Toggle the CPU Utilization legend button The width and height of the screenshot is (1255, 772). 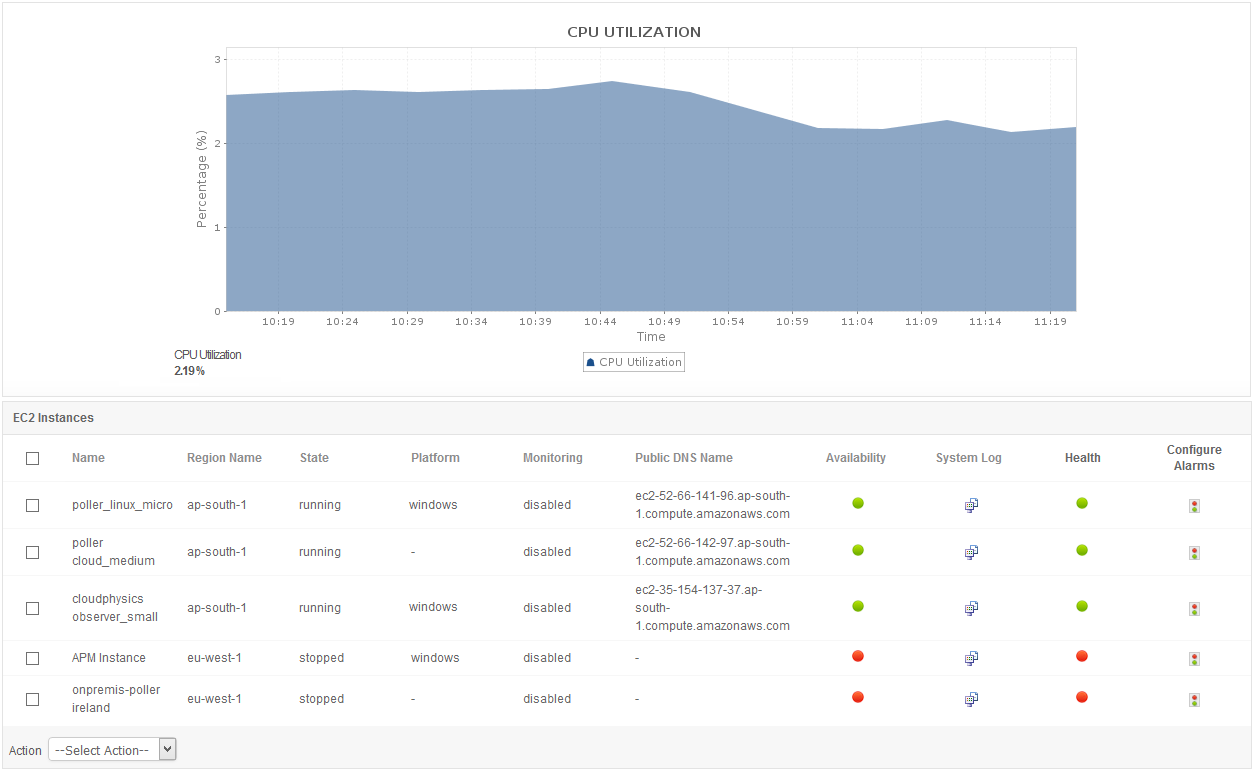(x=633, y=361)
